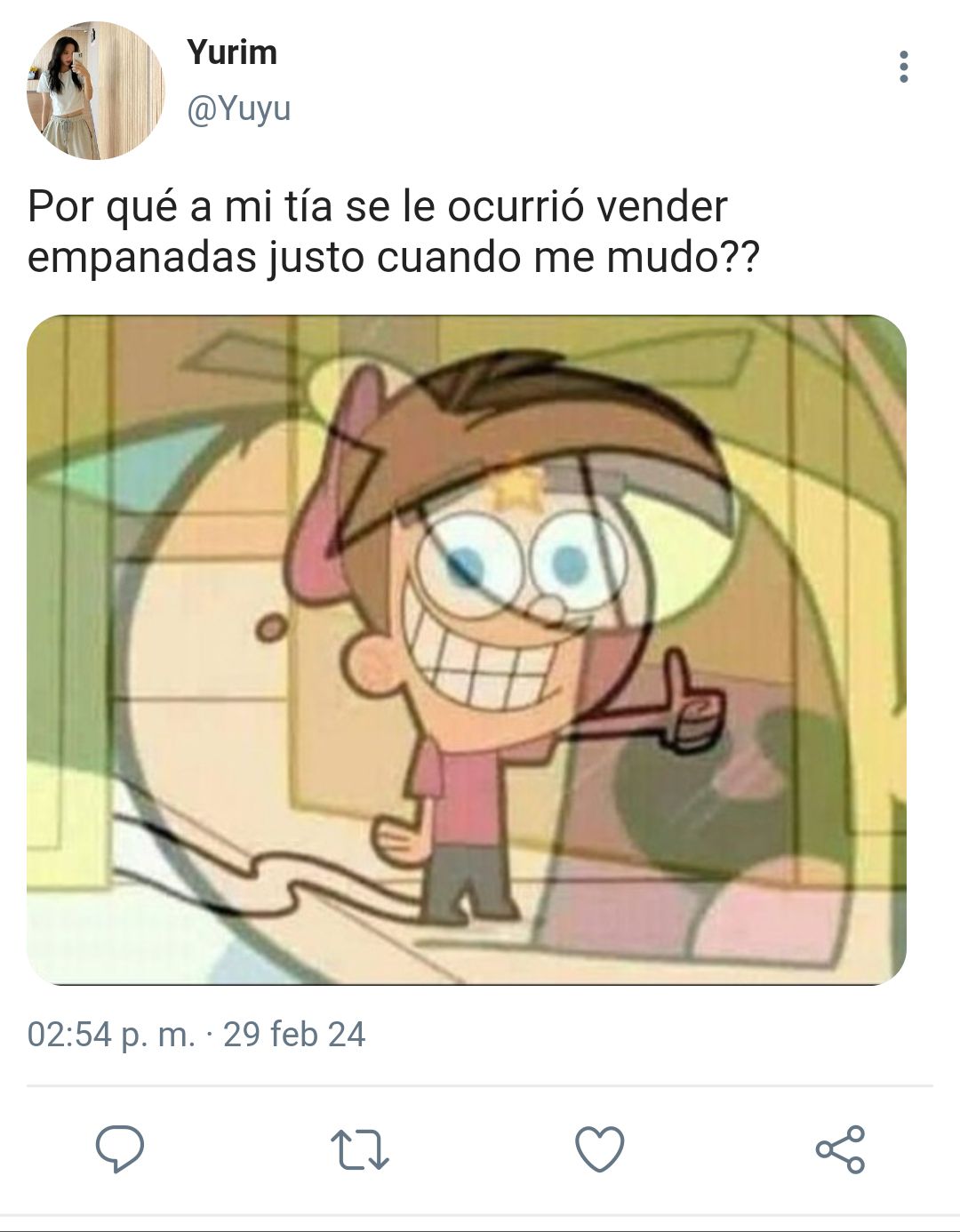Click the 02:54 p. m. timestamp
The height and width of the screenshot is (1232, 960).
click(x=111, y=1035)
